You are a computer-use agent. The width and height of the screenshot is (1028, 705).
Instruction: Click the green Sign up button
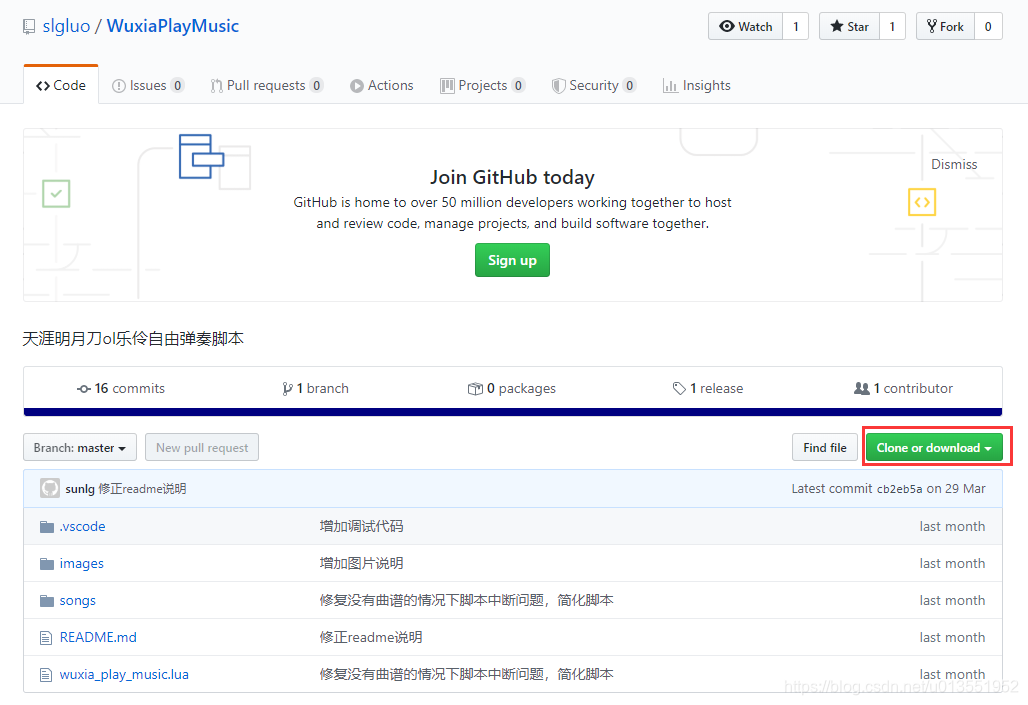(512, 260)
